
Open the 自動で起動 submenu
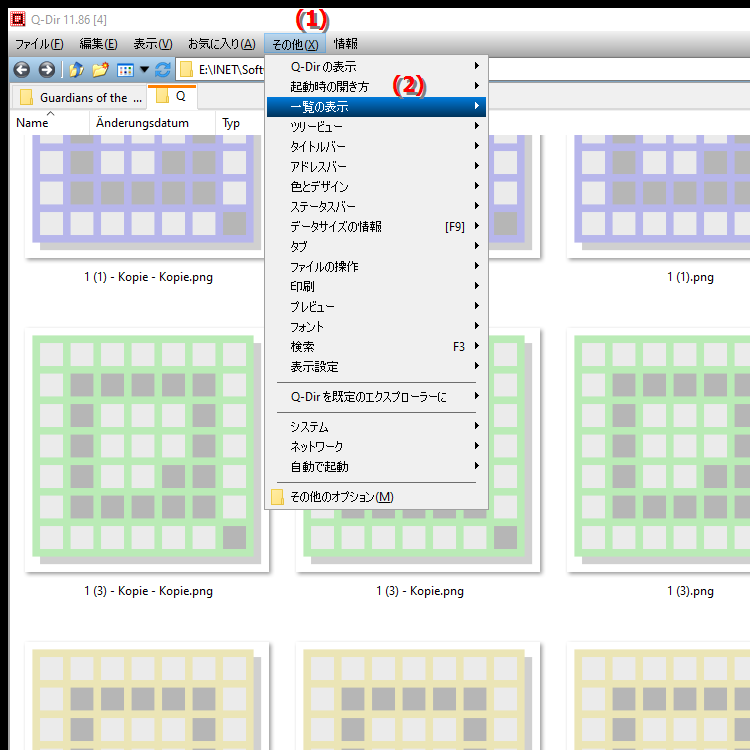[x=376, y=467]
